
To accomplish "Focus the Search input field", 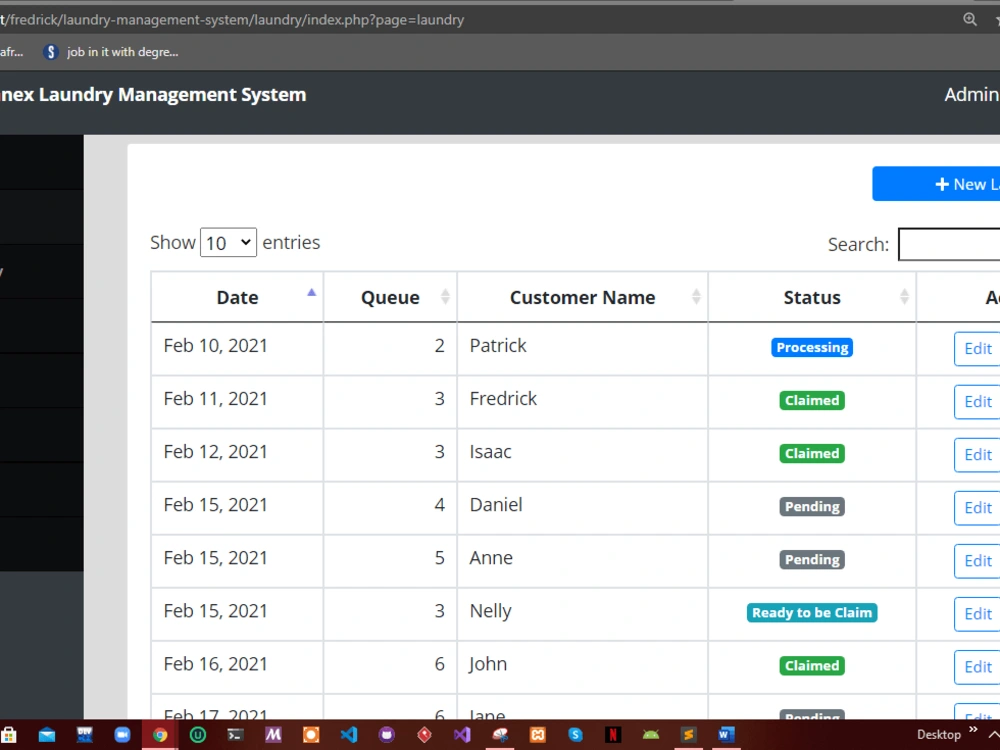I will [x=949, y=244].
